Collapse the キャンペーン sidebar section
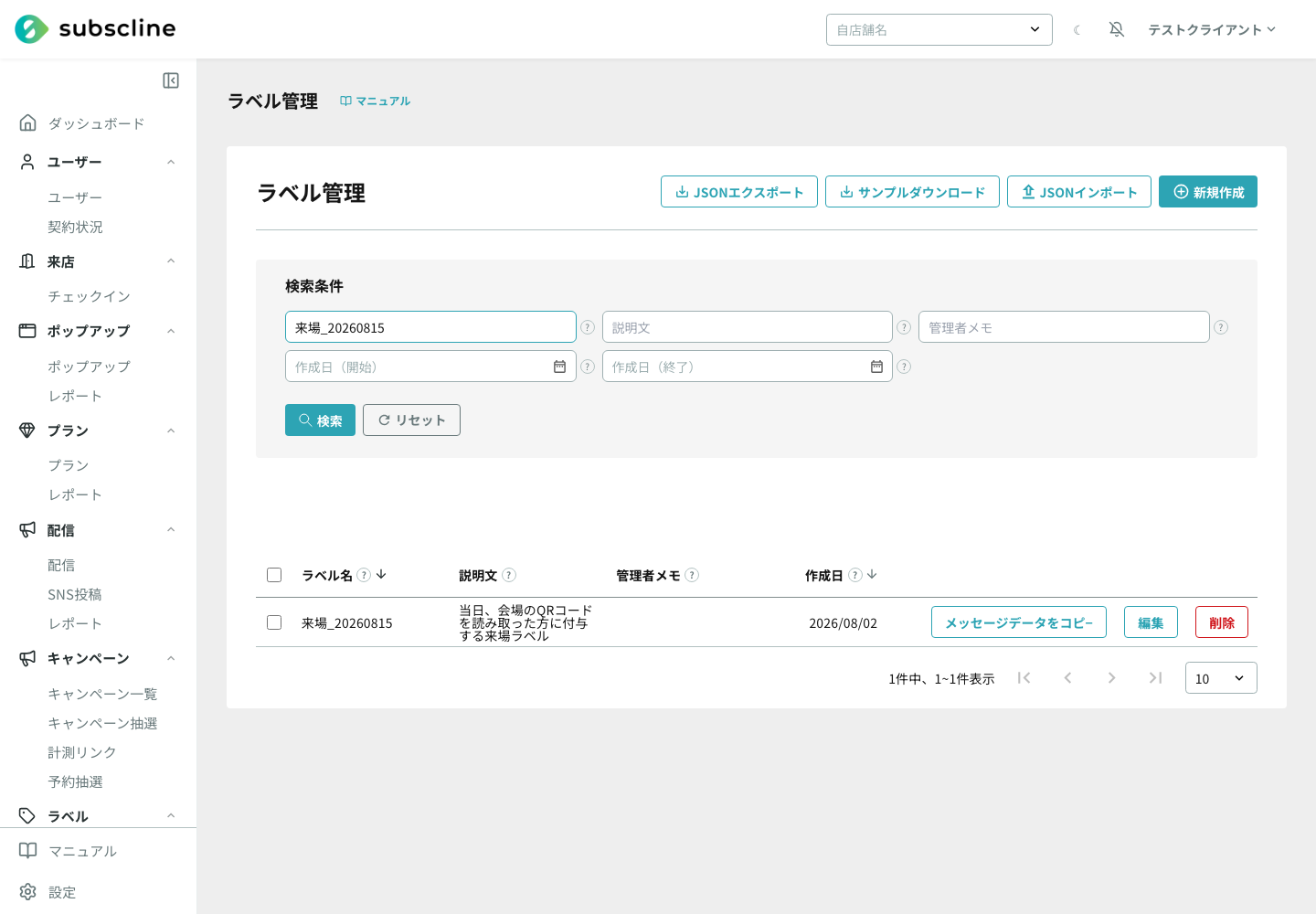 [x=171, y=658]
